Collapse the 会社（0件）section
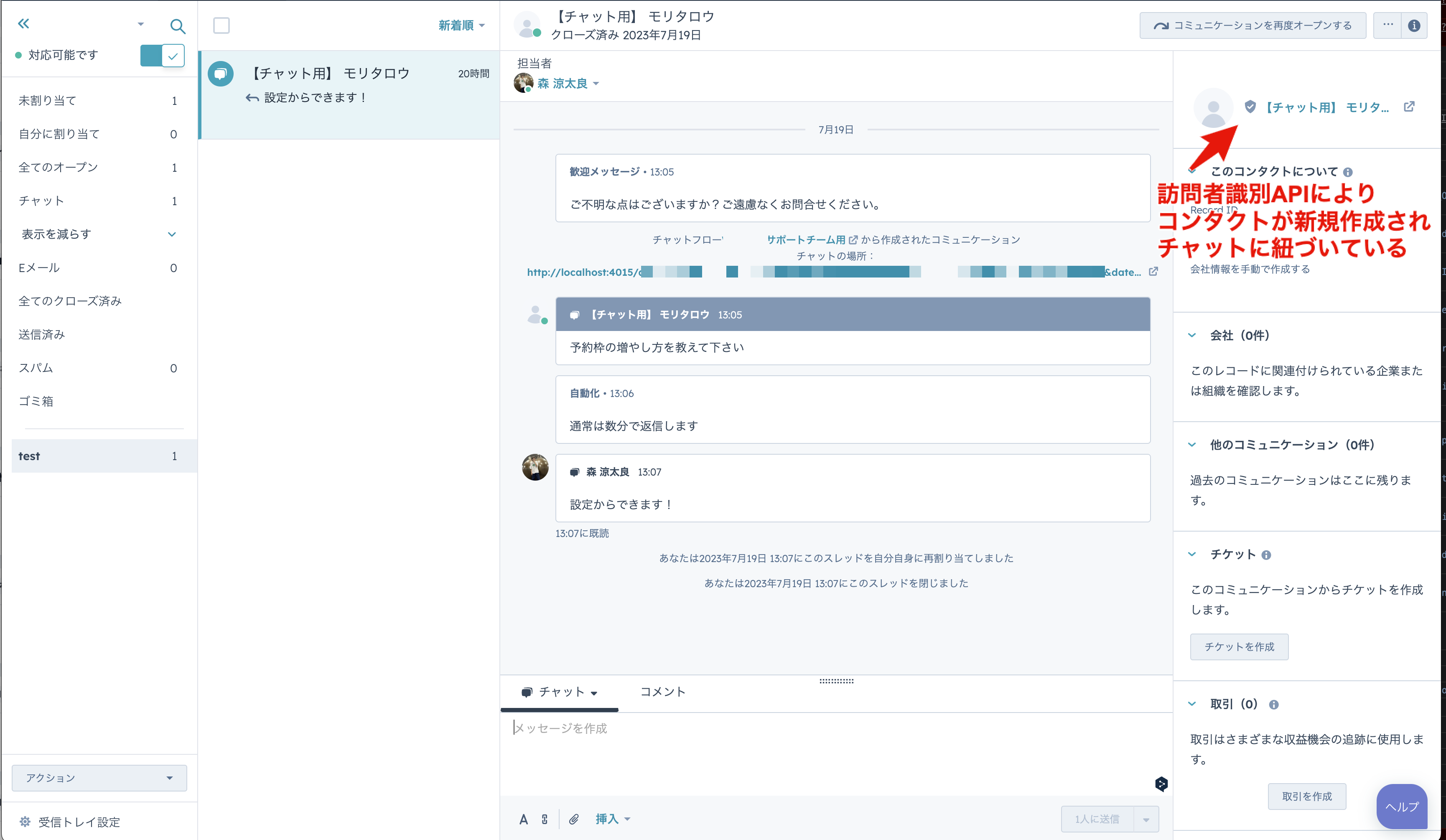This screenshot has height=840, width=1446. tap(1192, 336)
